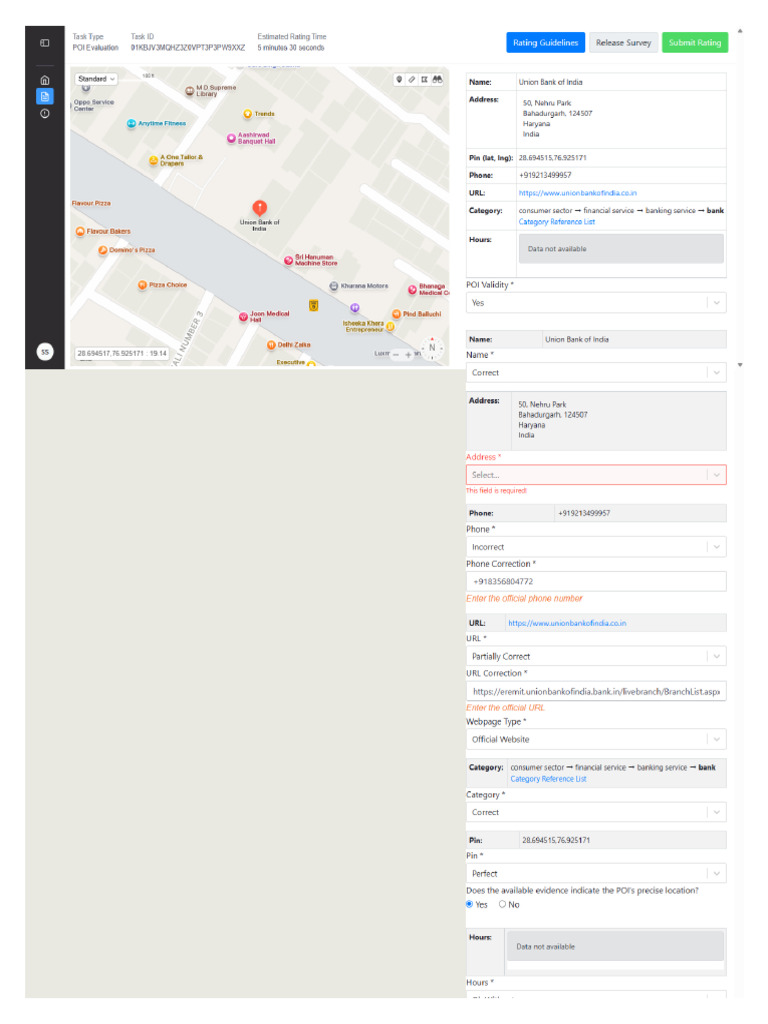Select the map pin marker tool
This screenshot has height=1024, width=768.
[399, 79]
